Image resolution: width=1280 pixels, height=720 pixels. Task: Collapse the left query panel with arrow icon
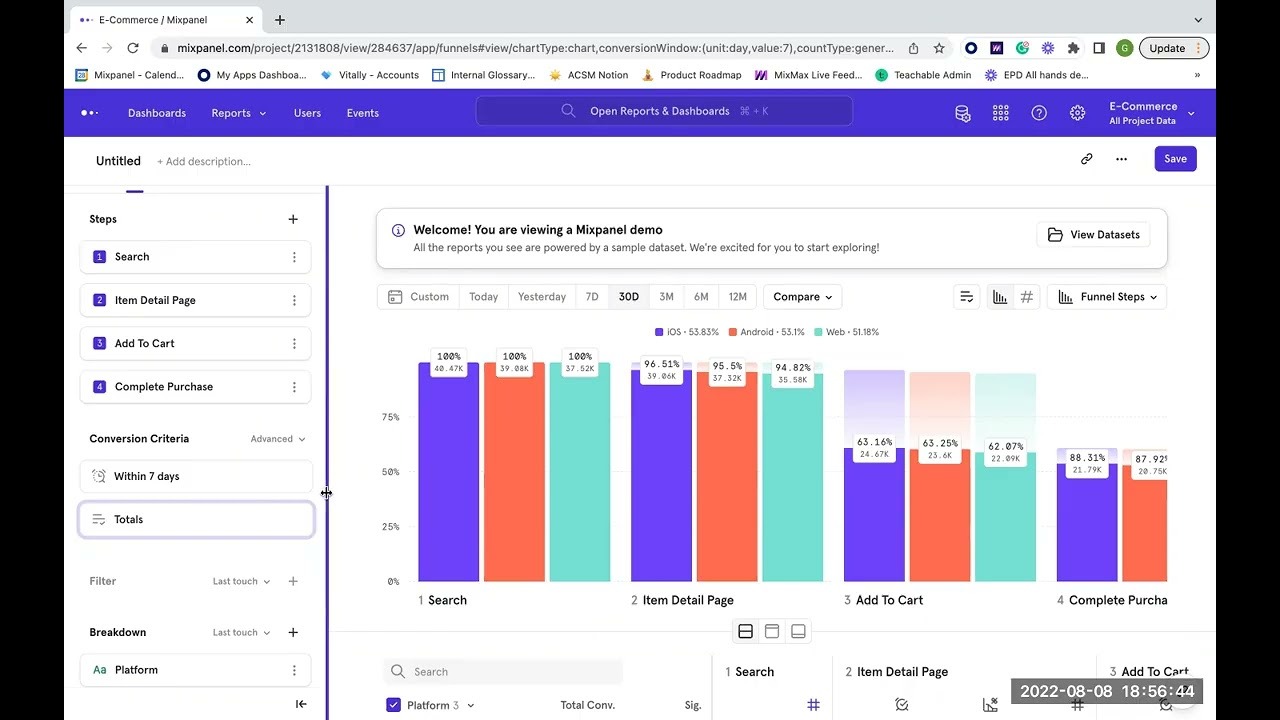301,704
